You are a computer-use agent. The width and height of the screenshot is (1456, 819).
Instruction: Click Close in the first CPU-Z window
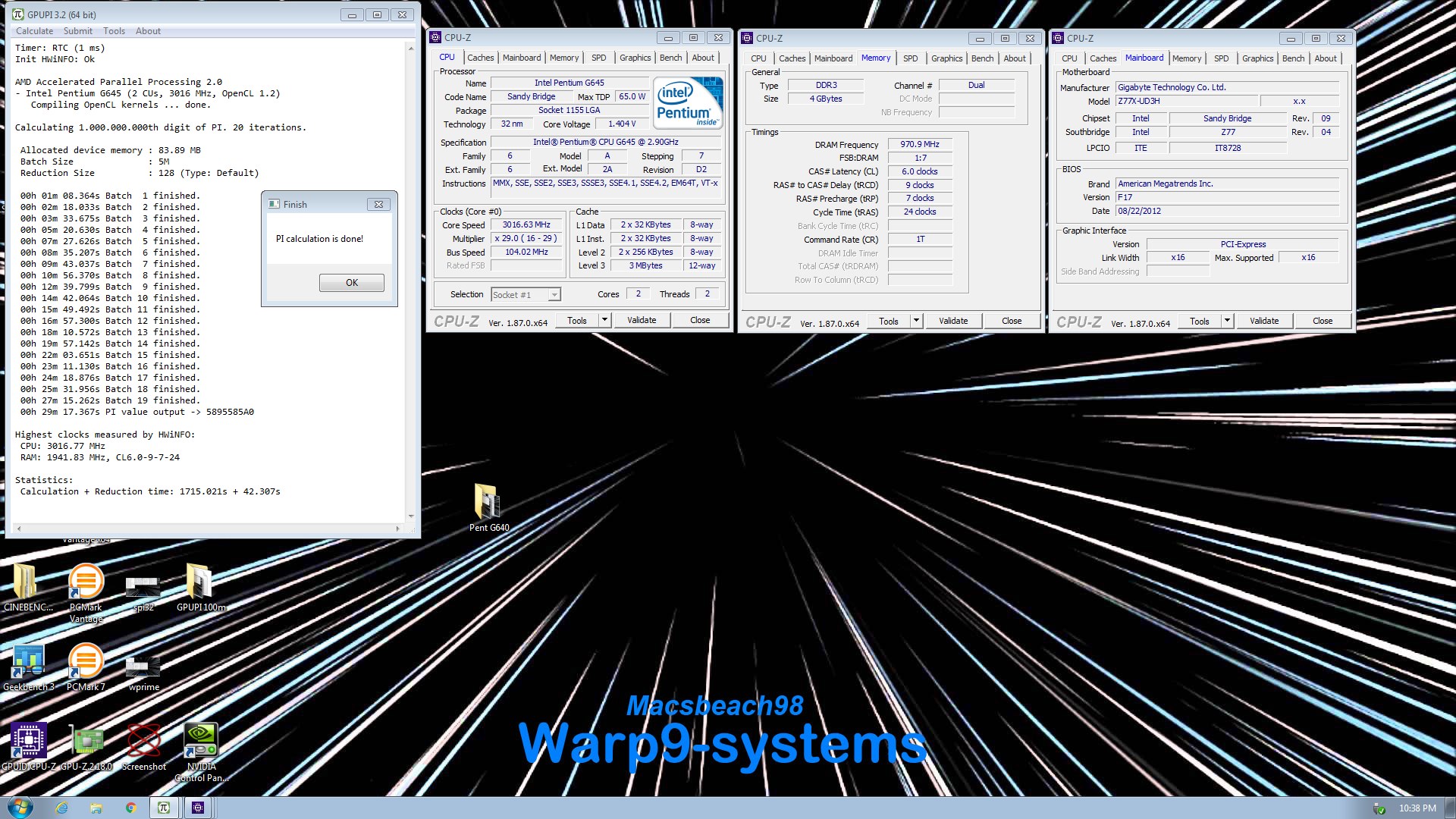click(700, 320)
